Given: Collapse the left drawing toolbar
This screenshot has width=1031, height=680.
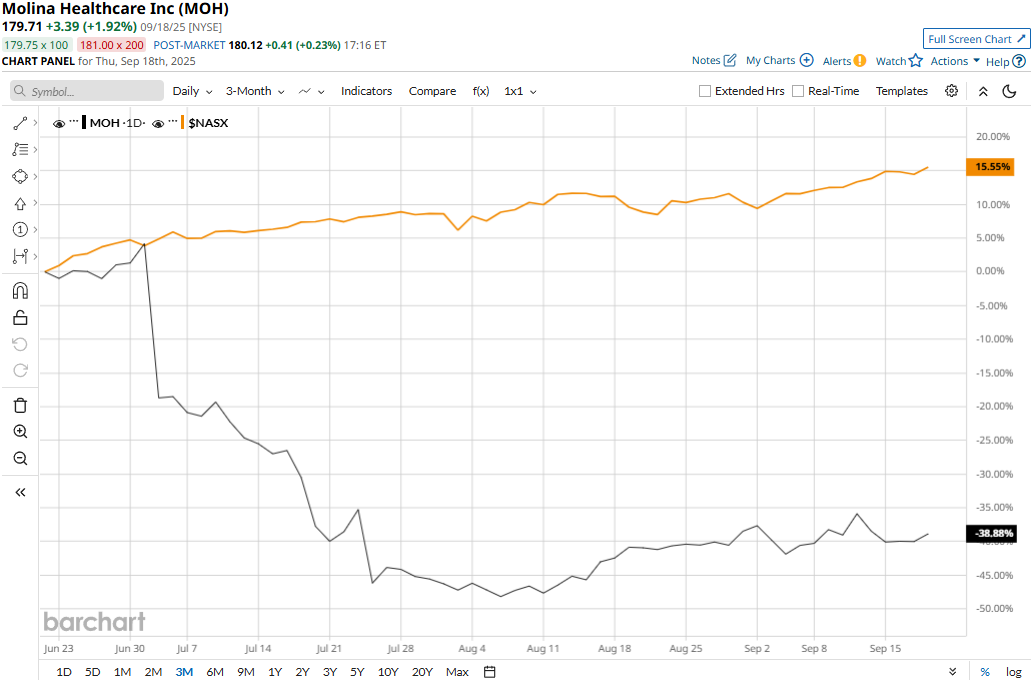Looking at the screenshot, I should pos(20,493).
